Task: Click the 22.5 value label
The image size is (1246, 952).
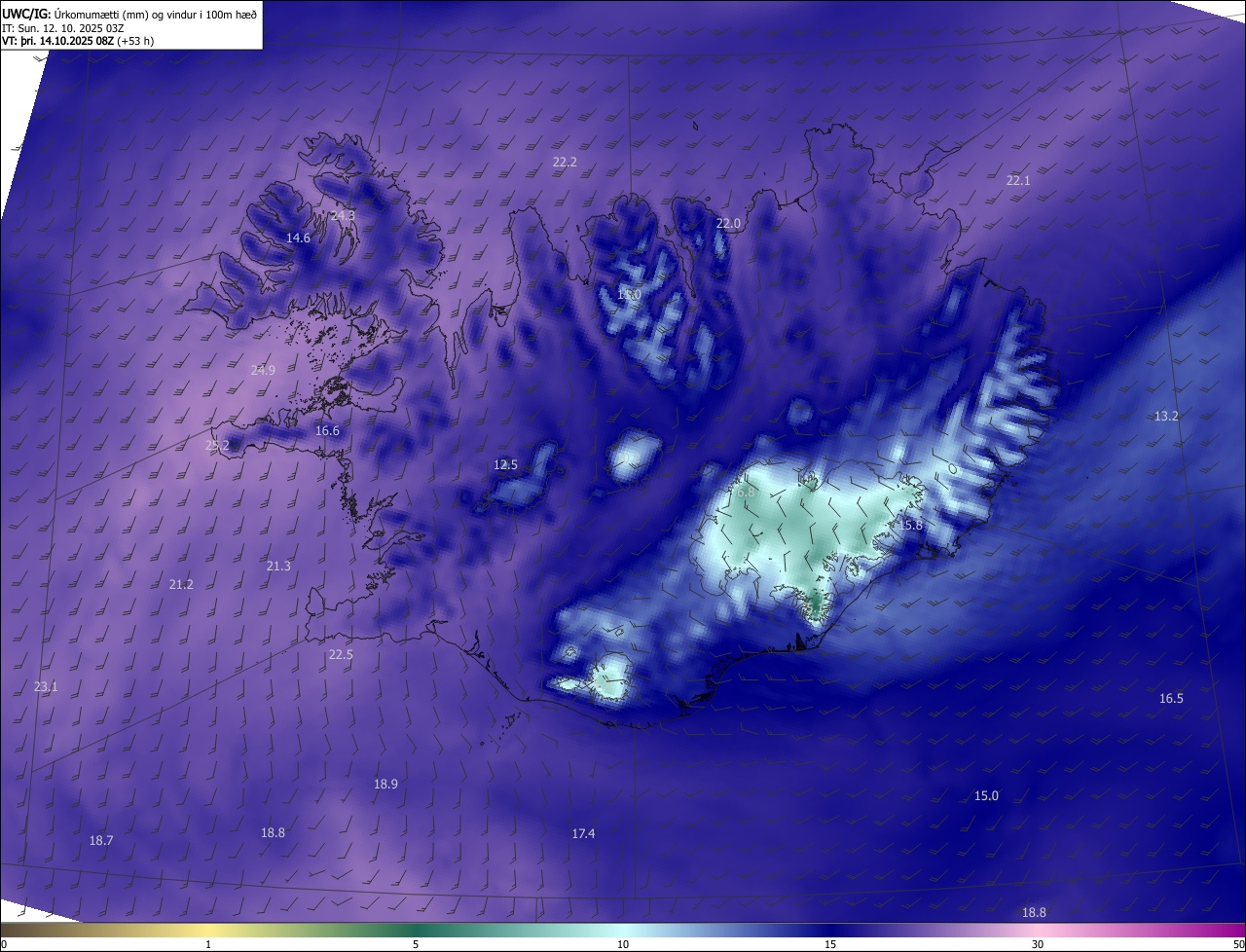Action: click(x=341, y=654)
